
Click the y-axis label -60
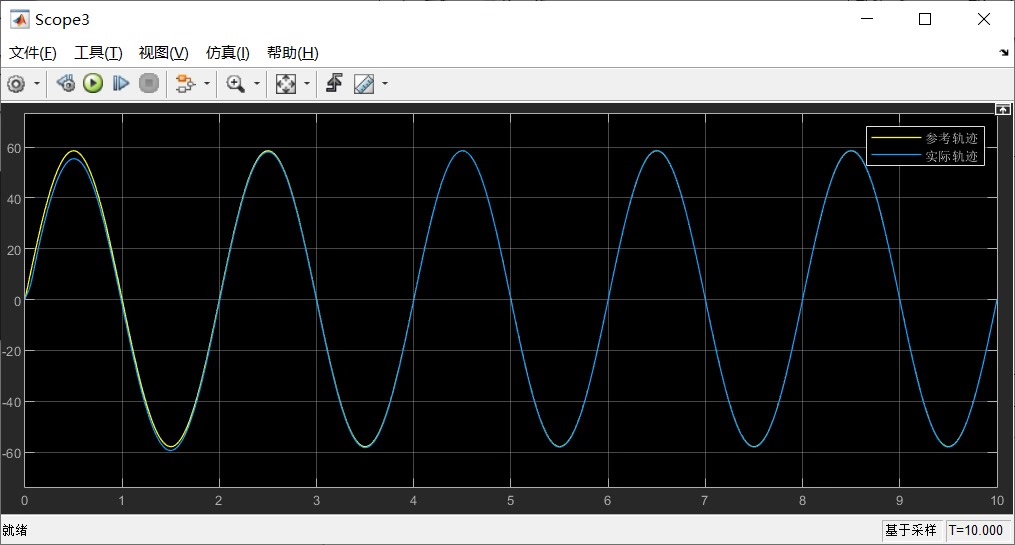coord(12,454)
